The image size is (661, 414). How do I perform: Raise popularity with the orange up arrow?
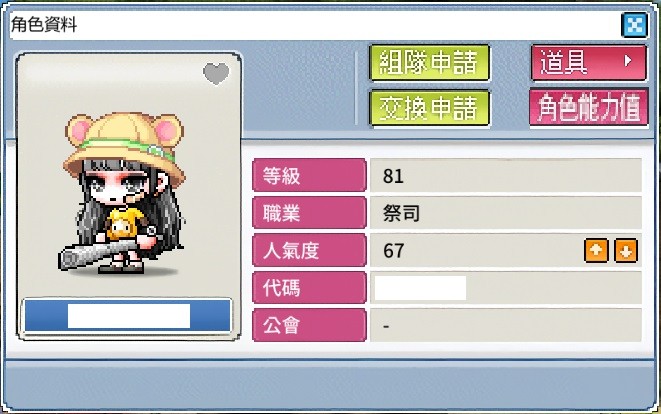pos(596,250)
